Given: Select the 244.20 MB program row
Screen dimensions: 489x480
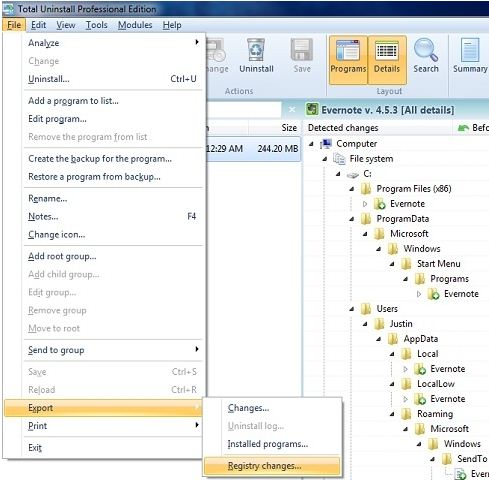Looking at the screenshot, I should point(253,149).
